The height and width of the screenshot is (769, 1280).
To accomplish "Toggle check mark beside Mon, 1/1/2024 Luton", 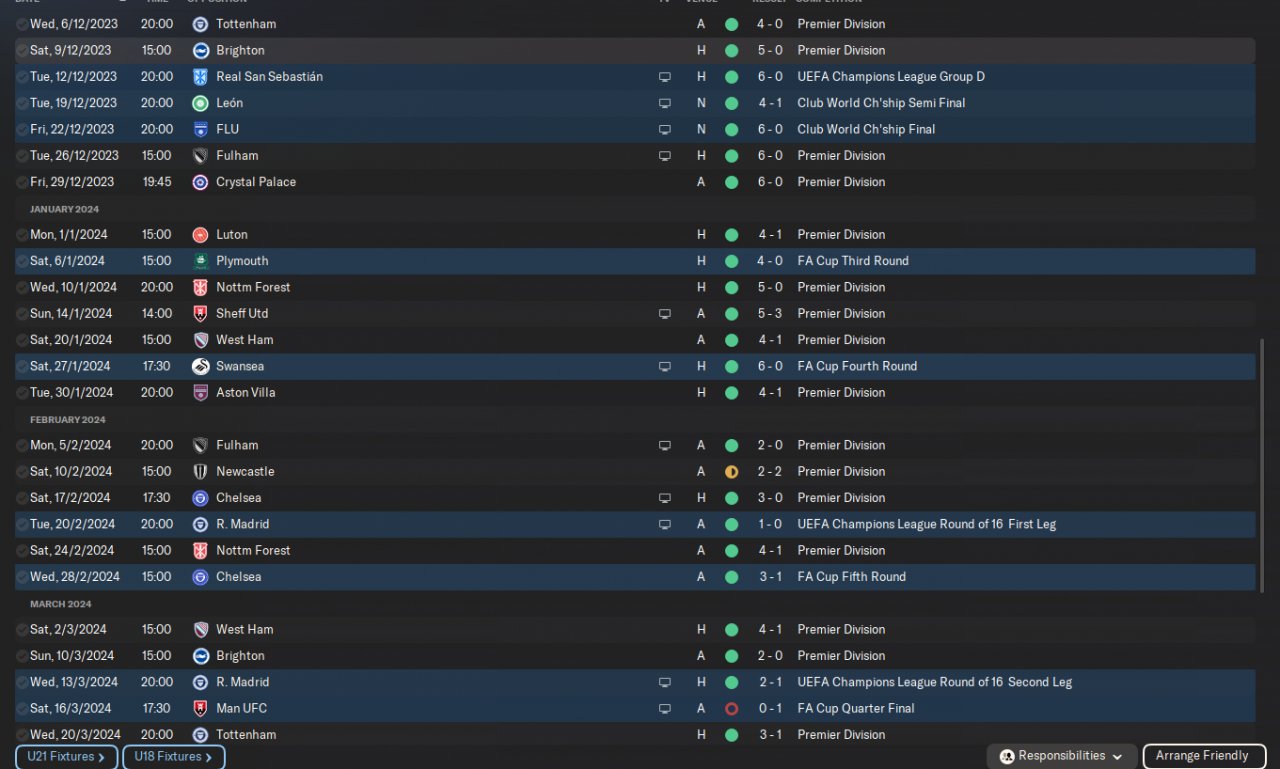I will click(x=22, y=235).
